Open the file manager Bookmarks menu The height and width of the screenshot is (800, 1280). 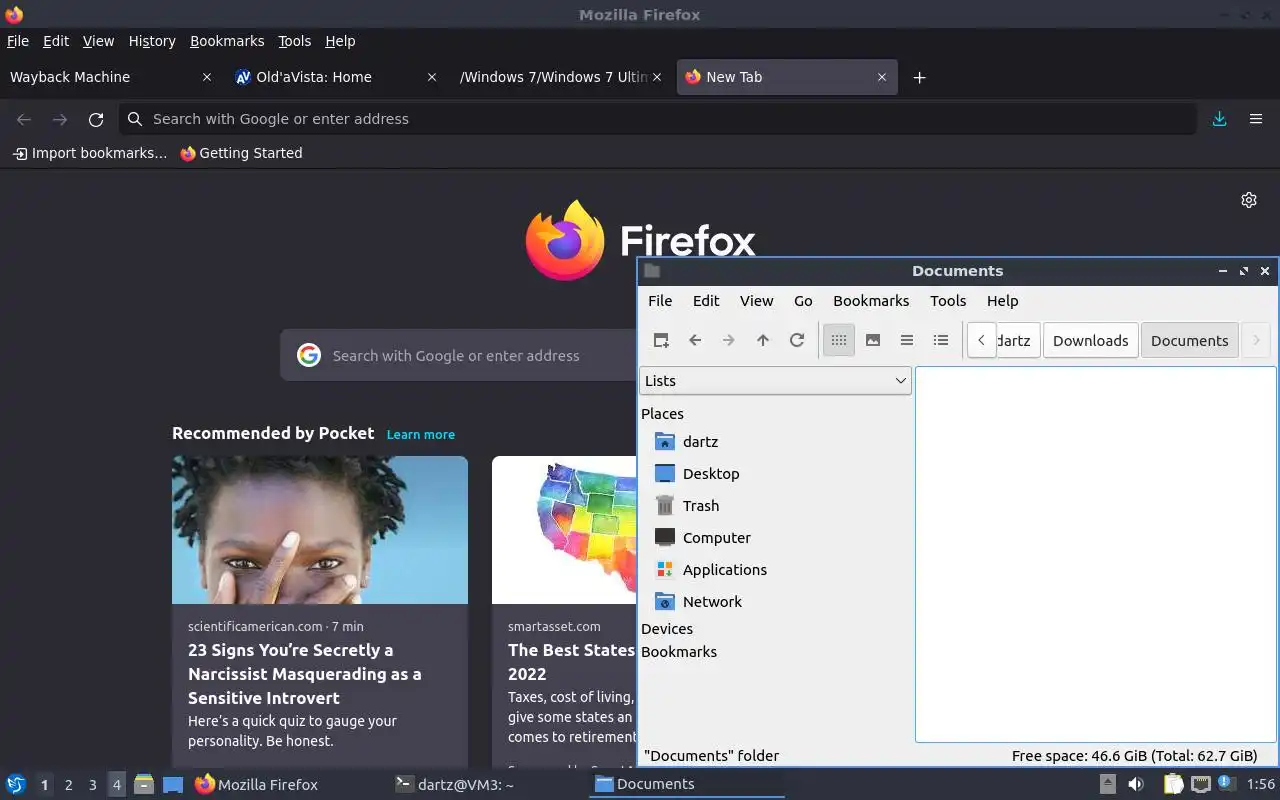871,301
